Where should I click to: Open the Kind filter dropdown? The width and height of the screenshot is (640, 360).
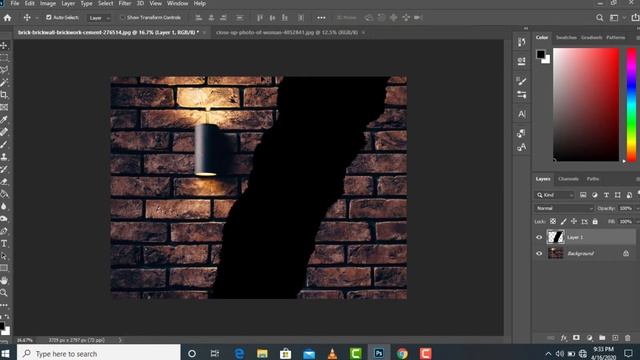coord(555,195)
